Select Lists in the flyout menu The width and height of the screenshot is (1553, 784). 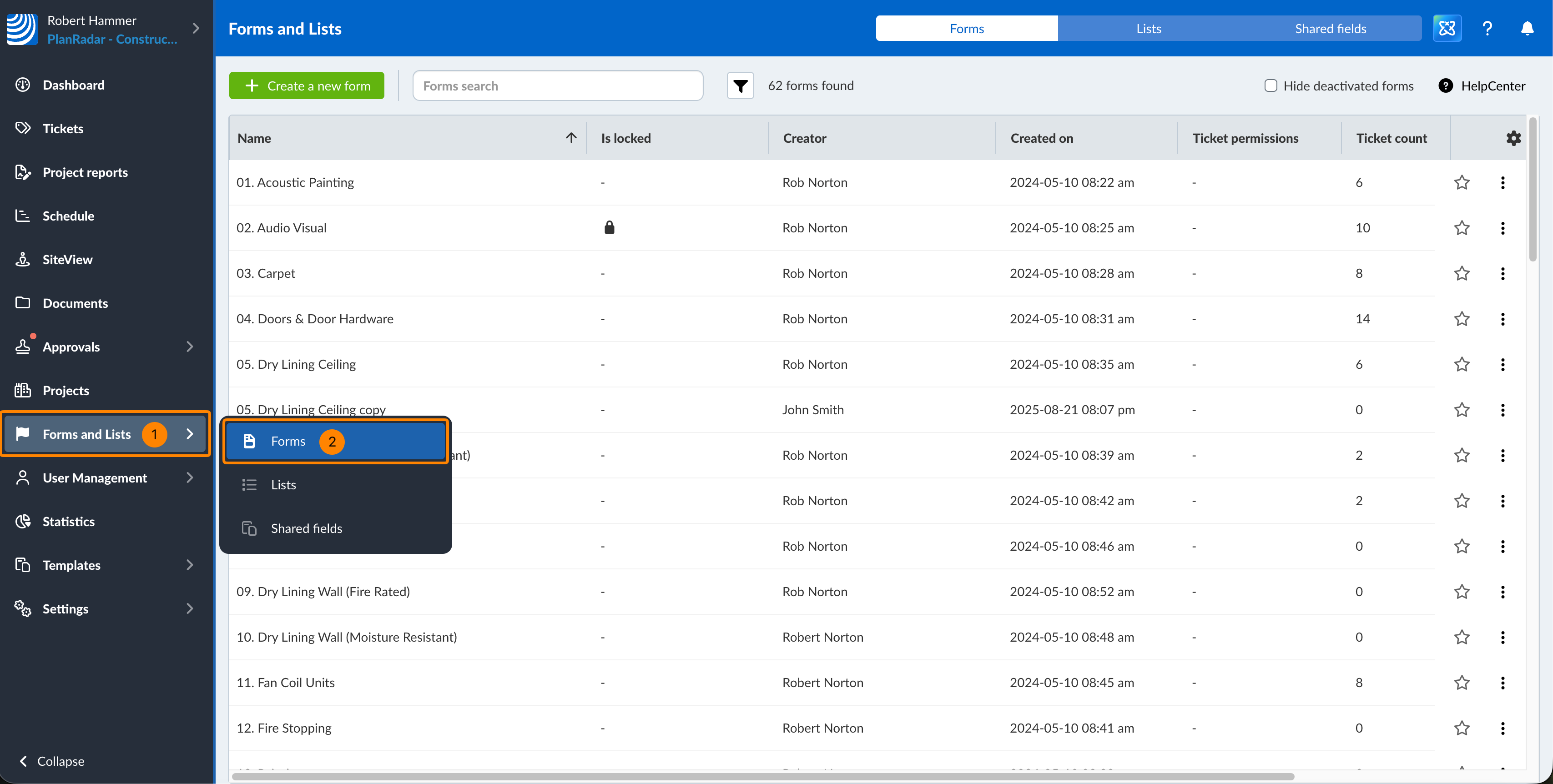click(335, 485)
